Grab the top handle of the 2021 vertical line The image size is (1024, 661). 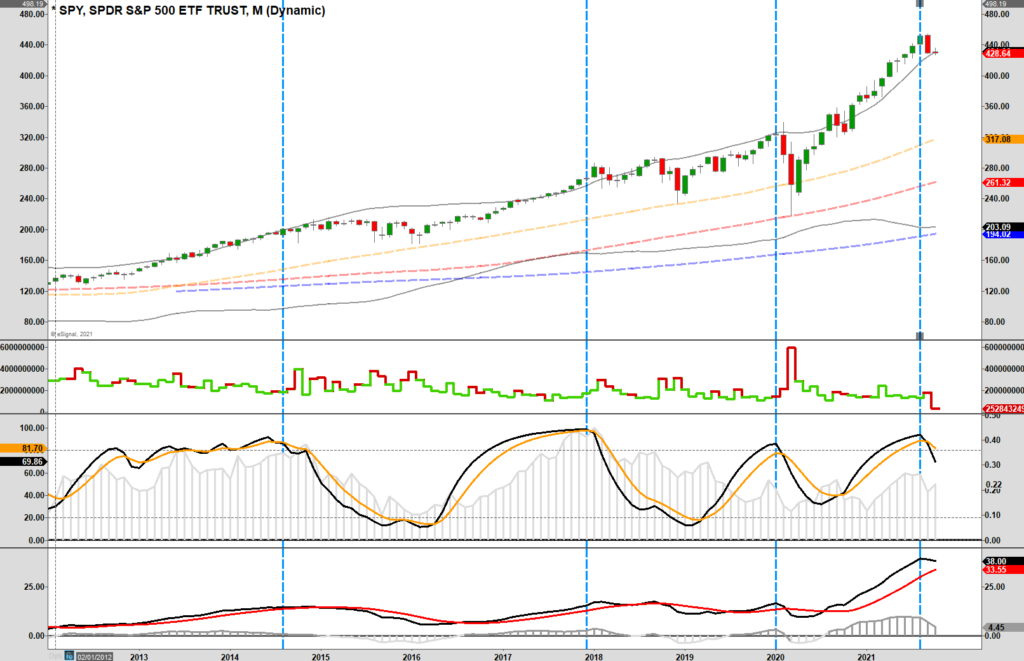coord(920,4)
